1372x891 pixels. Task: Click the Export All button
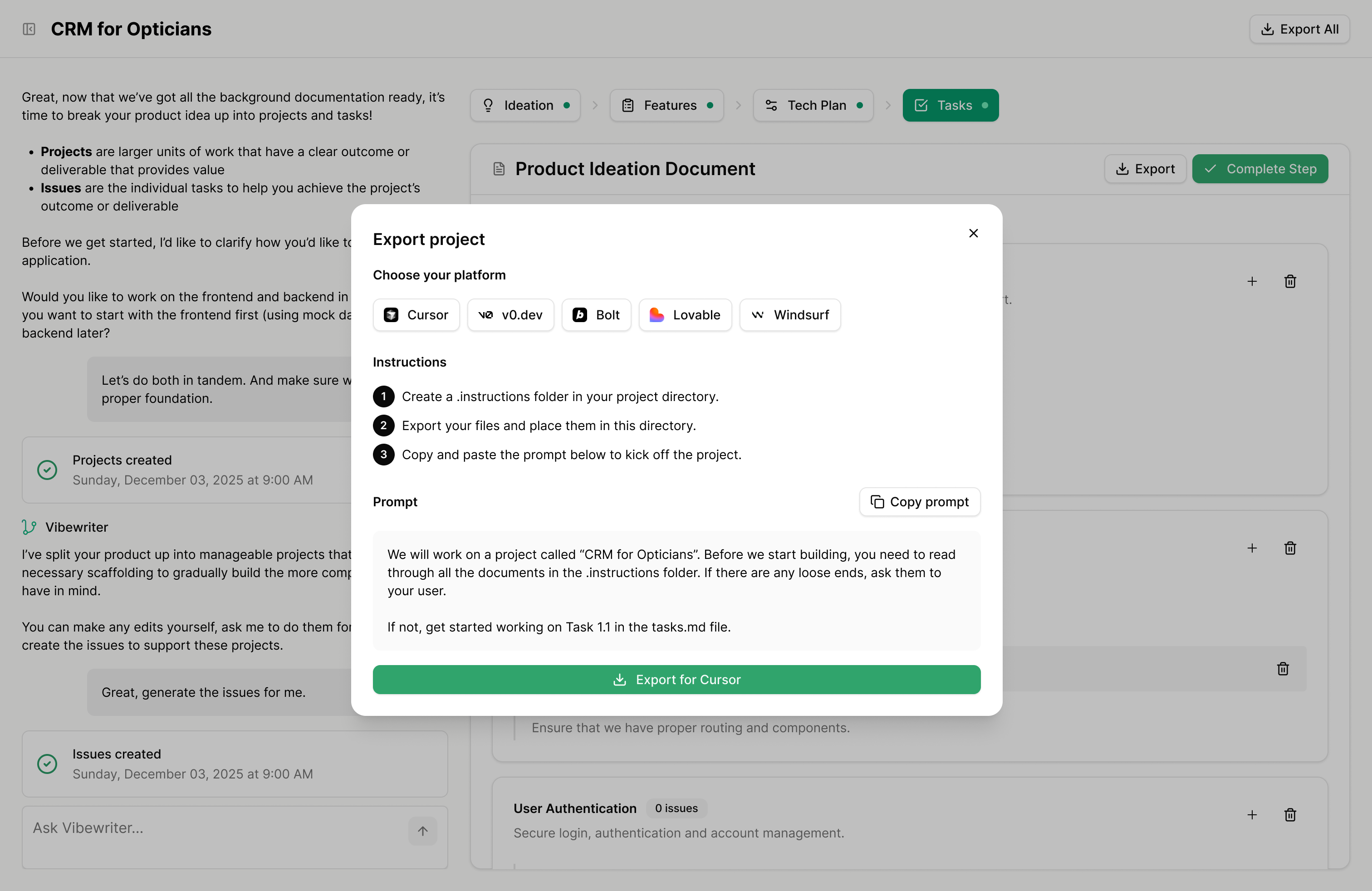[x=1299, y=29]
